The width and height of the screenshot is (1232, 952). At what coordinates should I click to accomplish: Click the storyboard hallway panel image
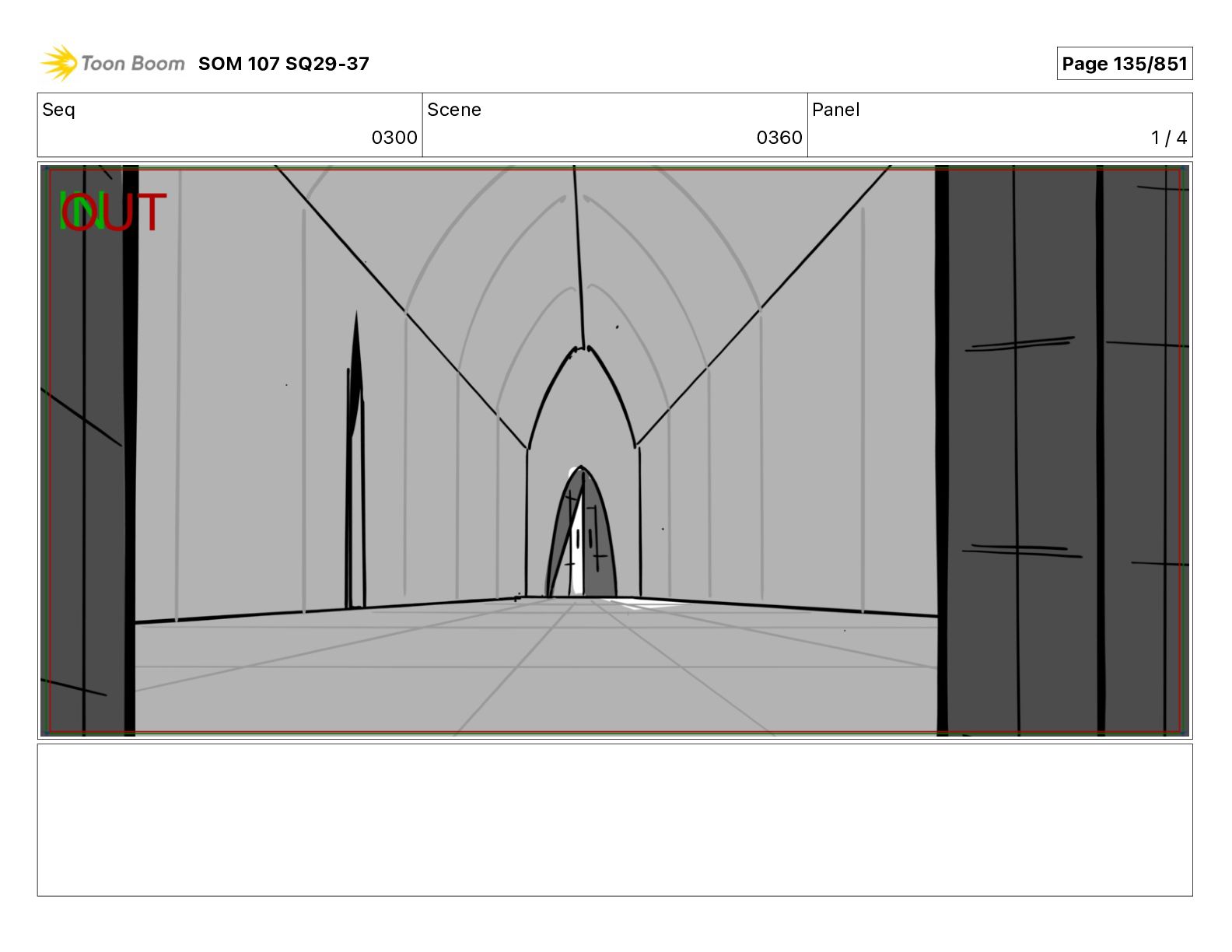(615, 450)
